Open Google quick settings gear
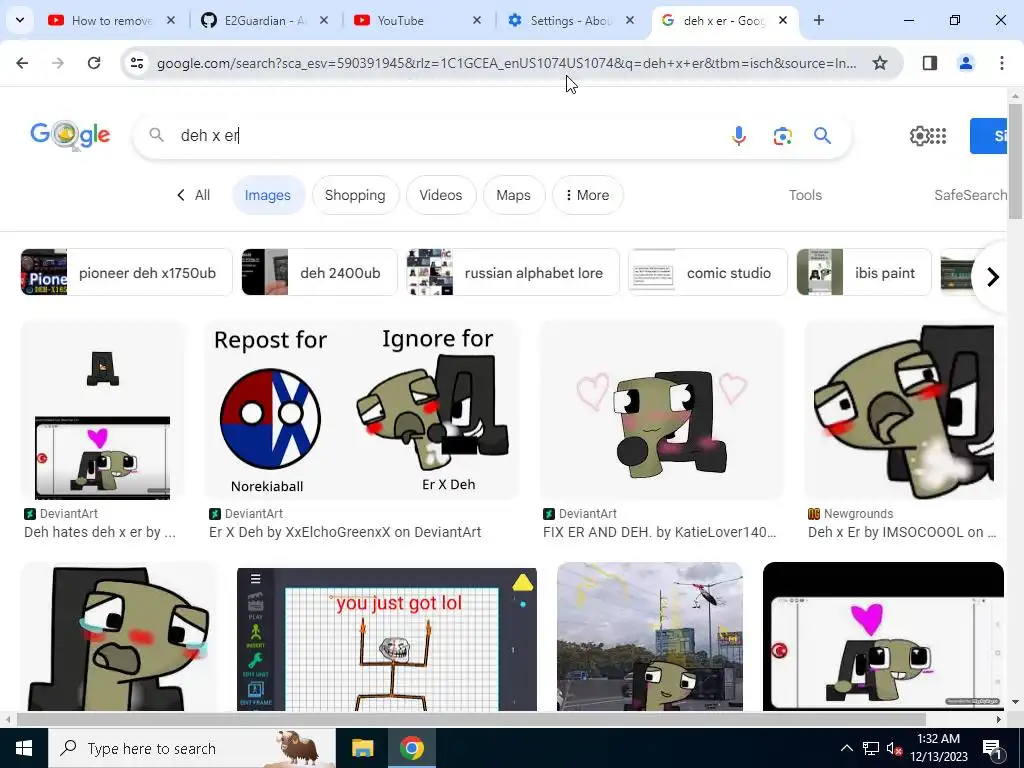The width and height of the screenshot is (1024, 768). (919, 135)
